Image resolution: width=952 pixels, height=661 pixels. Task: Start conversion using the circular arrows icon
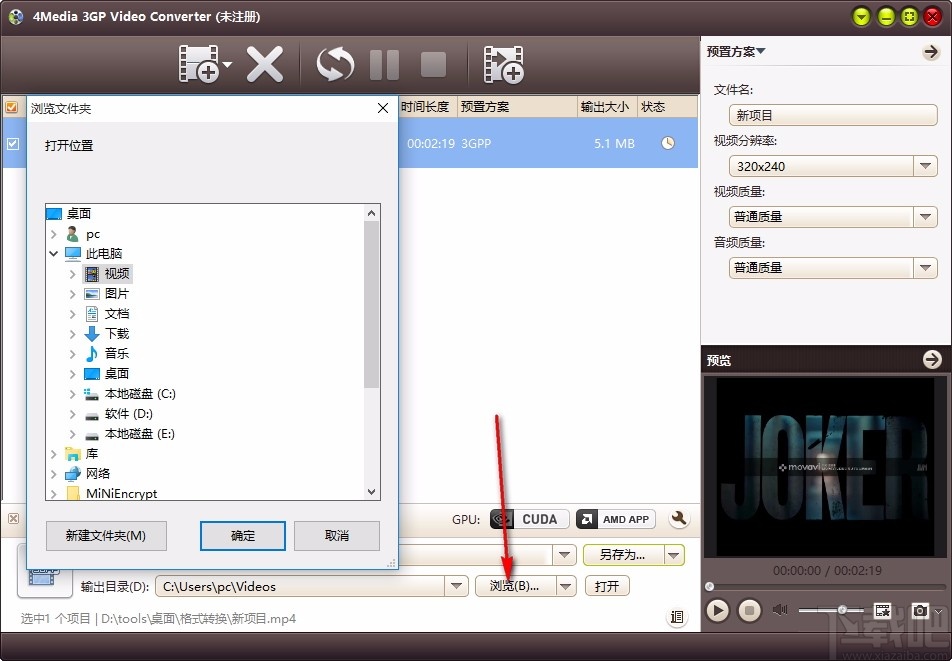(334, 63)
